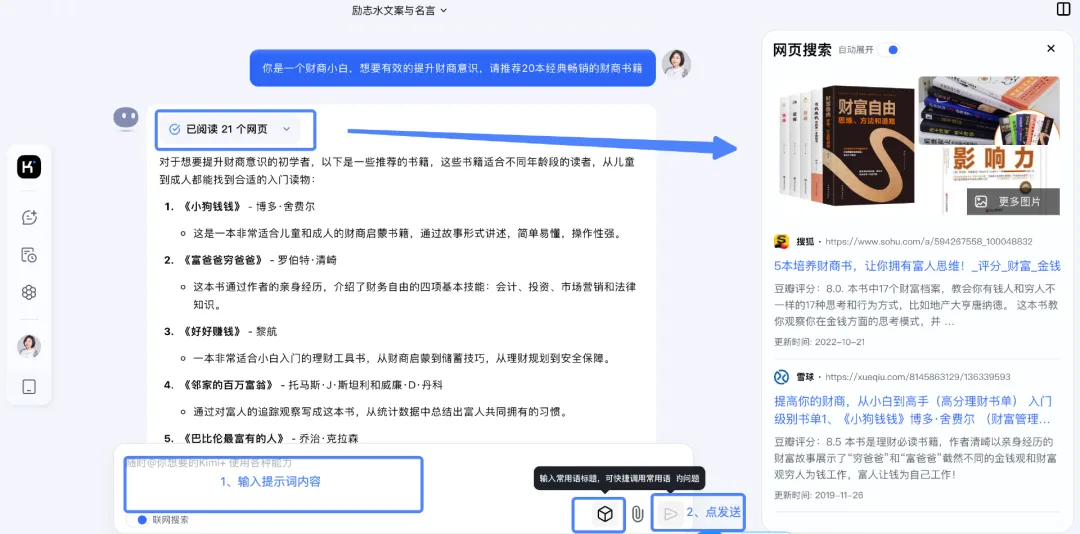Click book title 《巴比伦最富有的人》
Image resolution: width=1080 pixels, height=534 pixels.
pos(234,438)
